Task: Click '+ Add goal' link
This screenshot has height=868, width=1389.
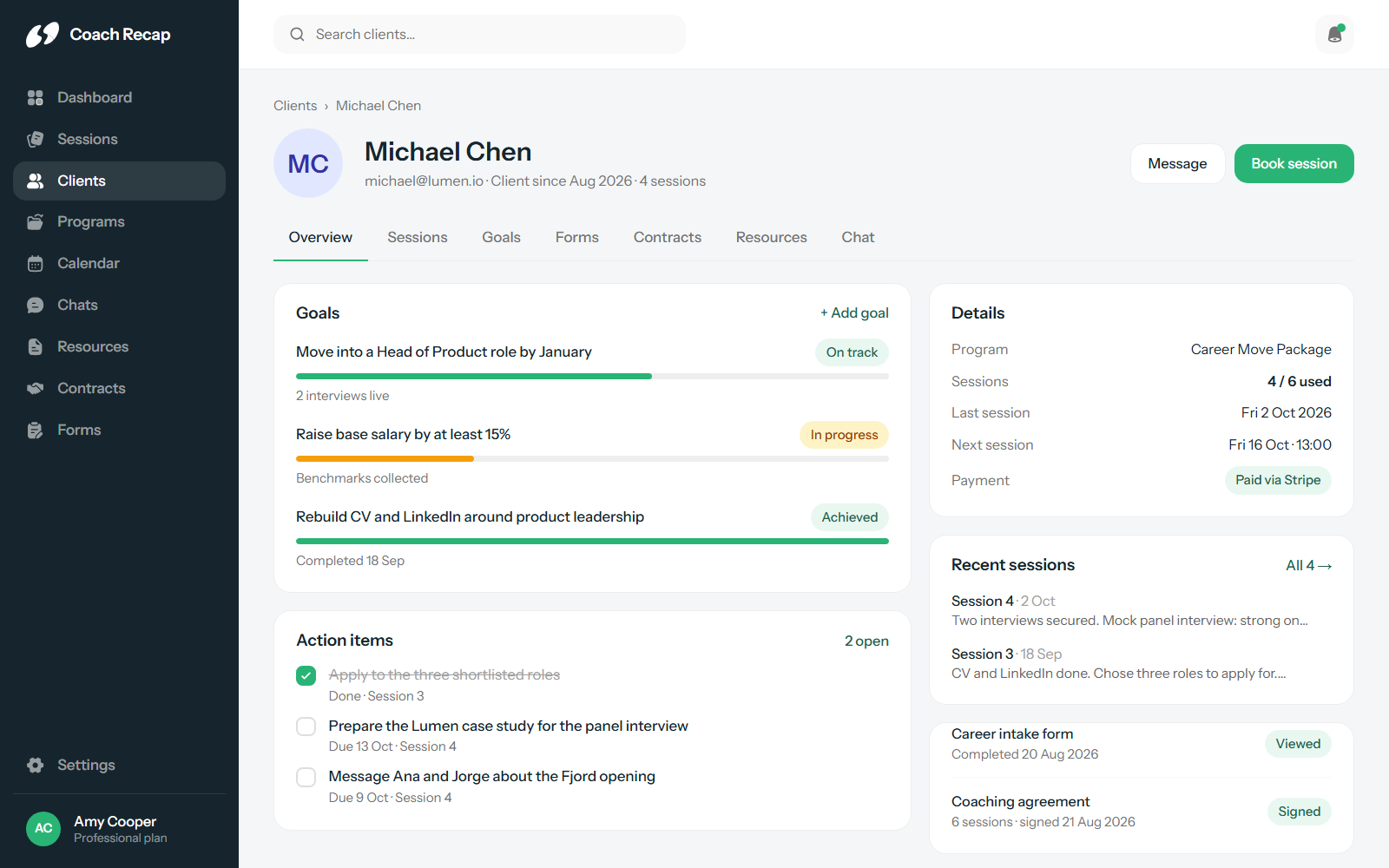Action: 854,313
